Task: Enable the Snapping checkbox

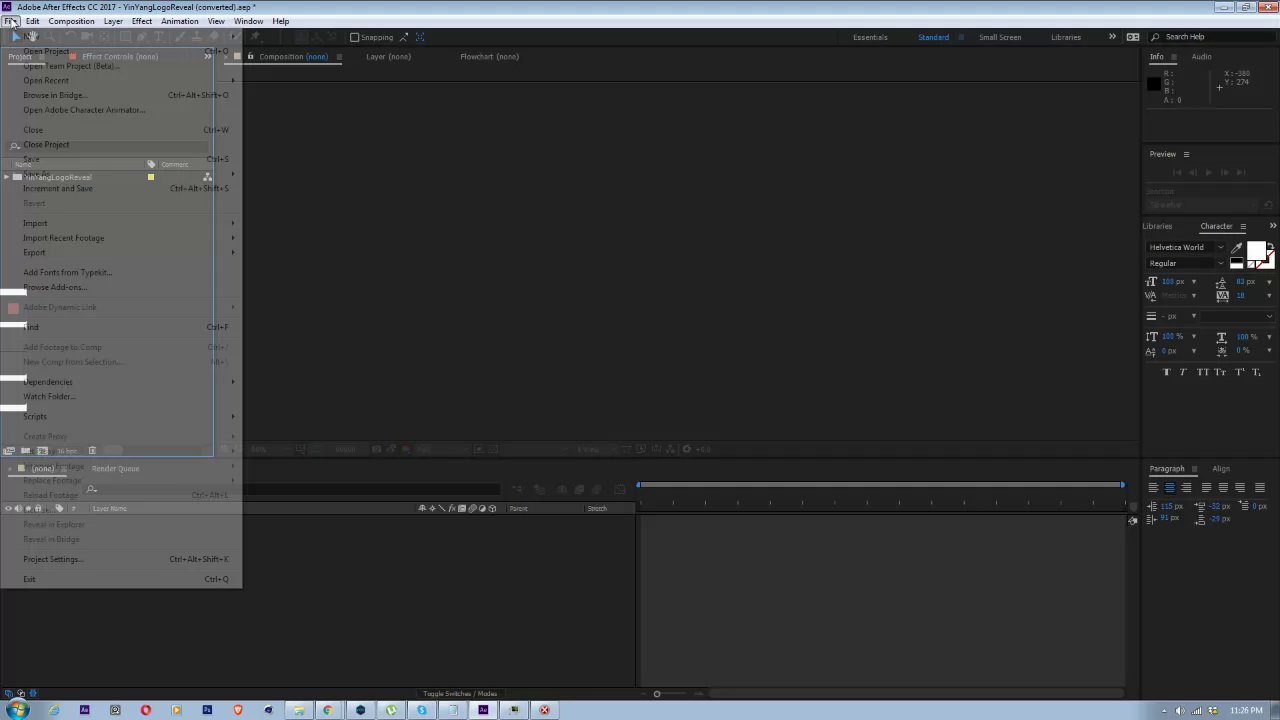Action: [354, 37]
